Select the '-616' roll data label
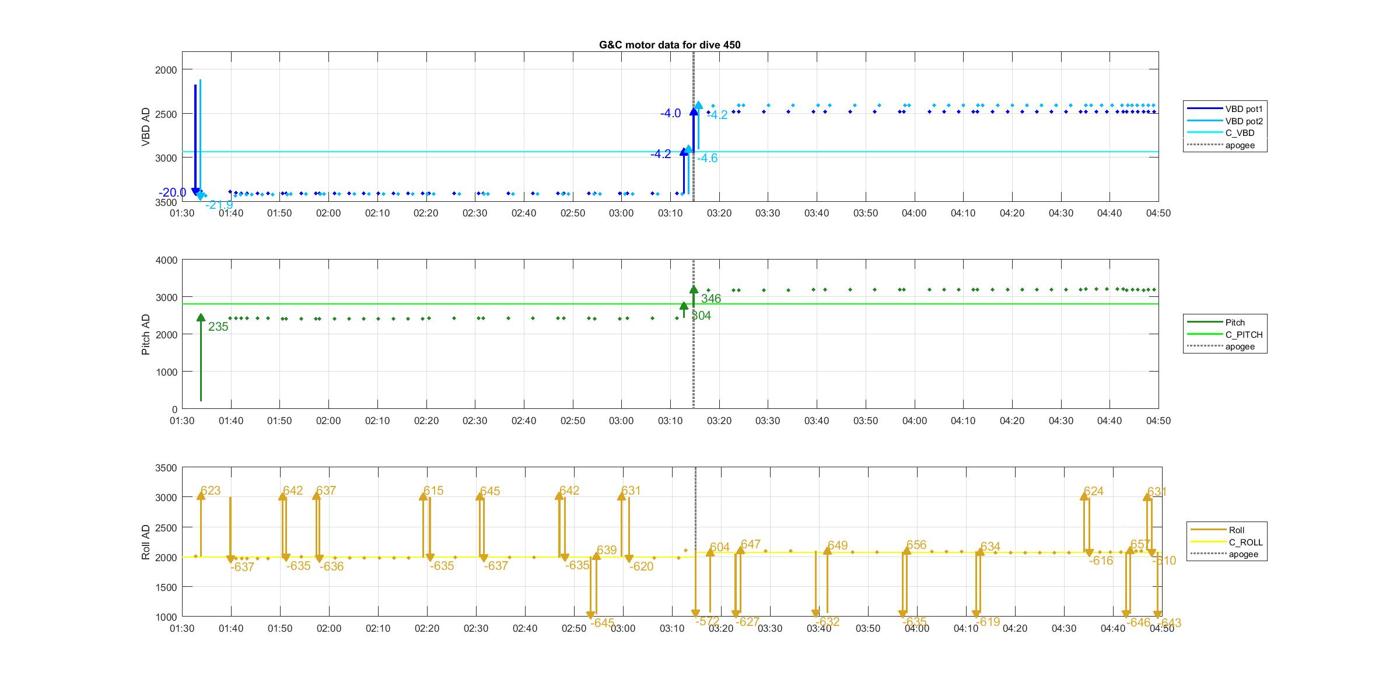 pos(1101,561)
